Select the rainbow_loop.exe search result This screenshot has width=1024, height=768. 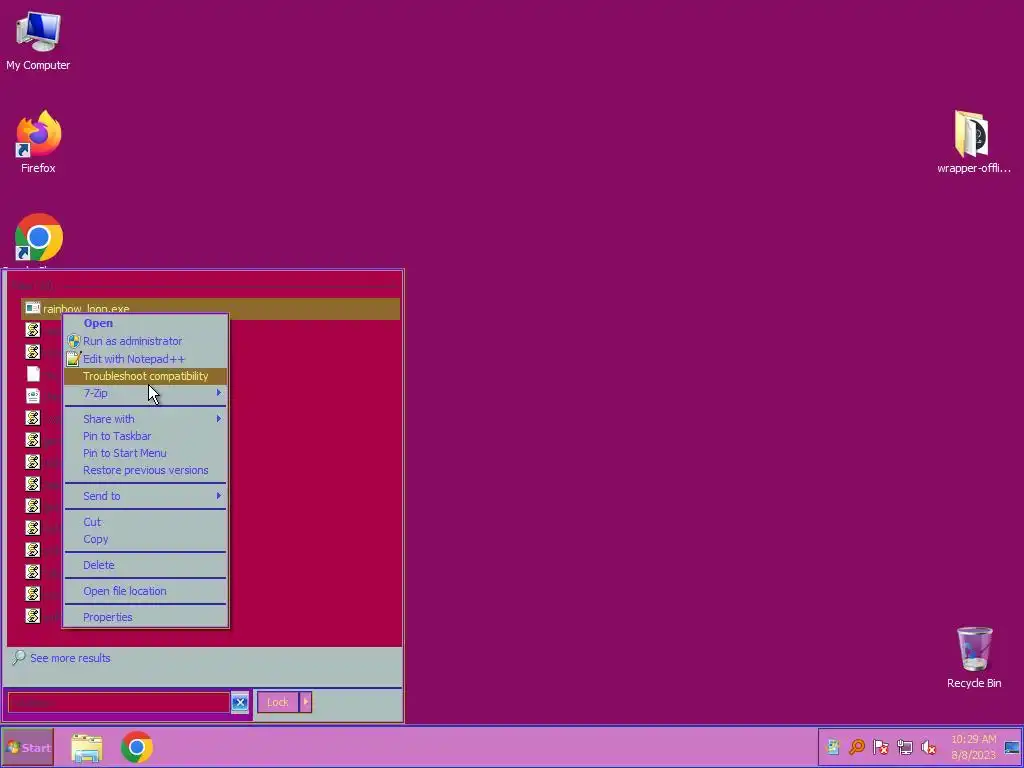[x=210, y=309]
